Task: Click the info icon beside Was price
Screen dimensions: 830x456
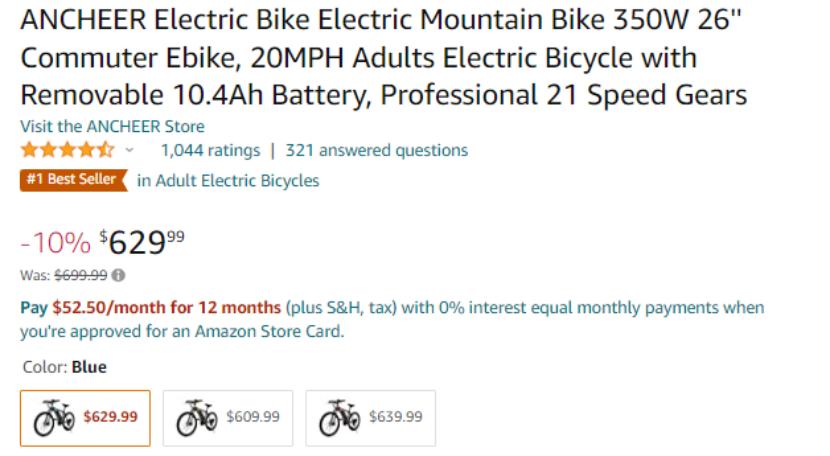Action: tap(118, 275)
